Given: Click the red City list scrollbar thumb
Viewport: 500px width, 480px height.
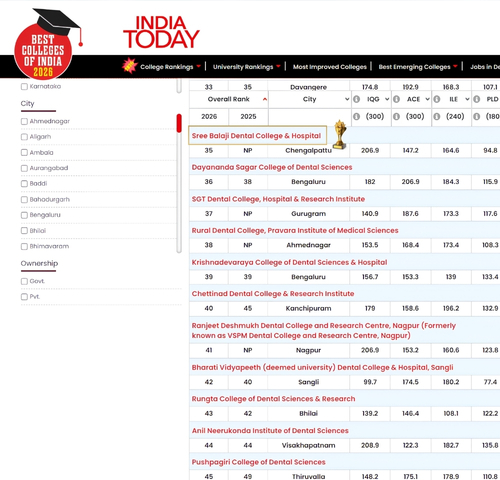Looking at the screenshot, I should pos(179,123).
